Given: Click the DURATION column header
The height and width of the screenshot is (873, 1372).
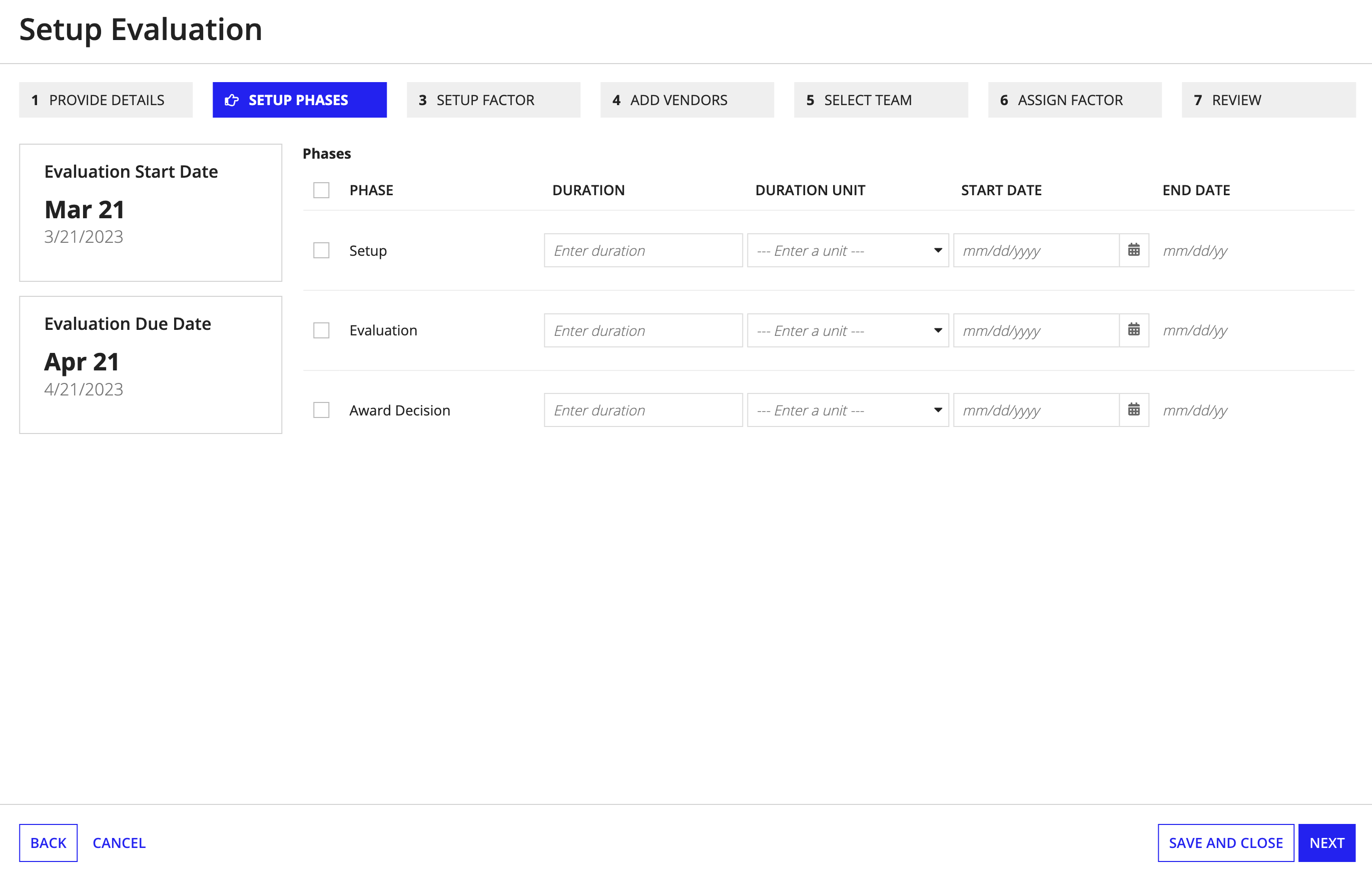Looking at the screenshot, I should click(x=588, y=190).
